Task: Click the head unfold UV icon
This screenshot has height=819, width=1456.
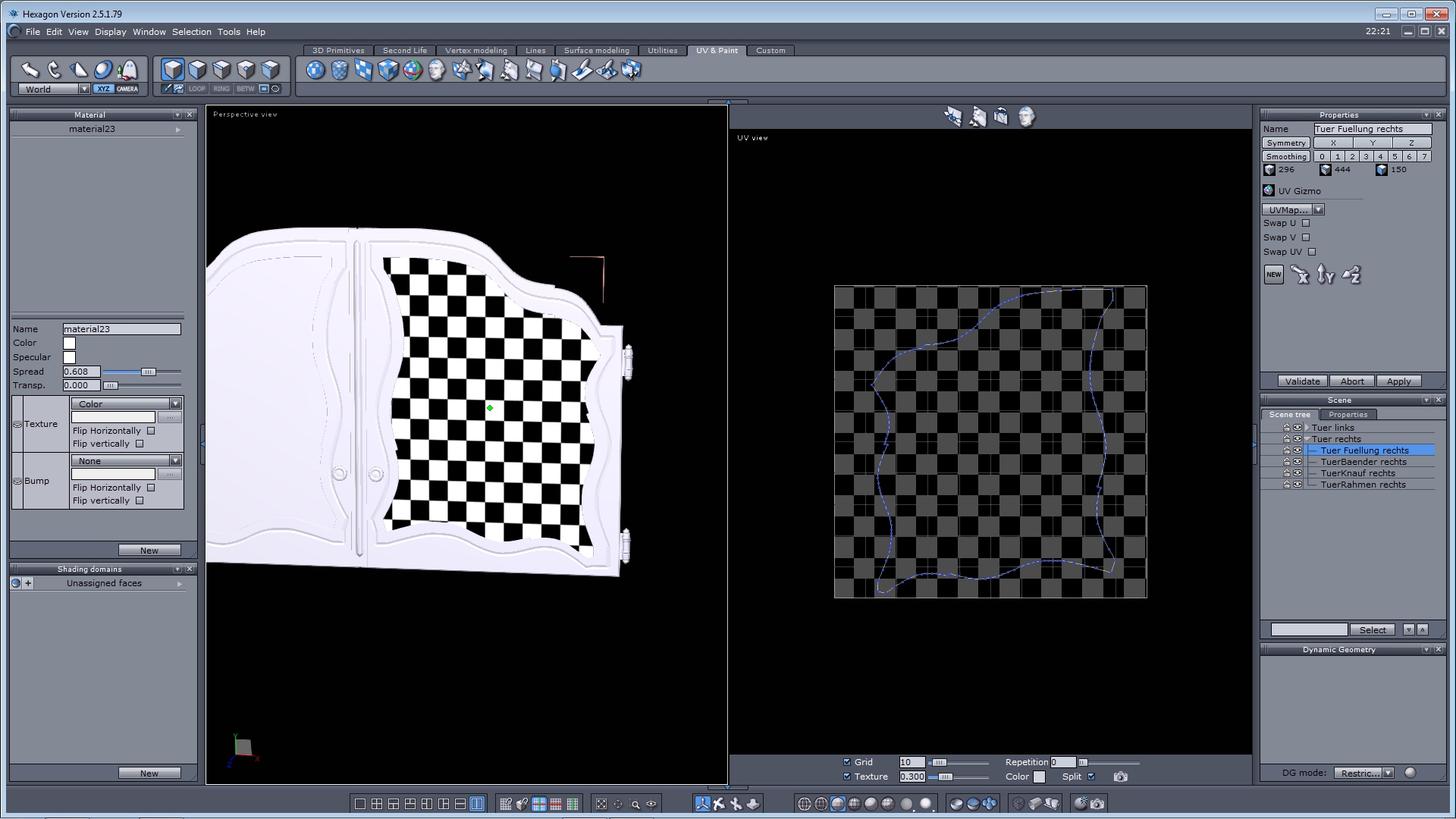Action: click(437, 71)
